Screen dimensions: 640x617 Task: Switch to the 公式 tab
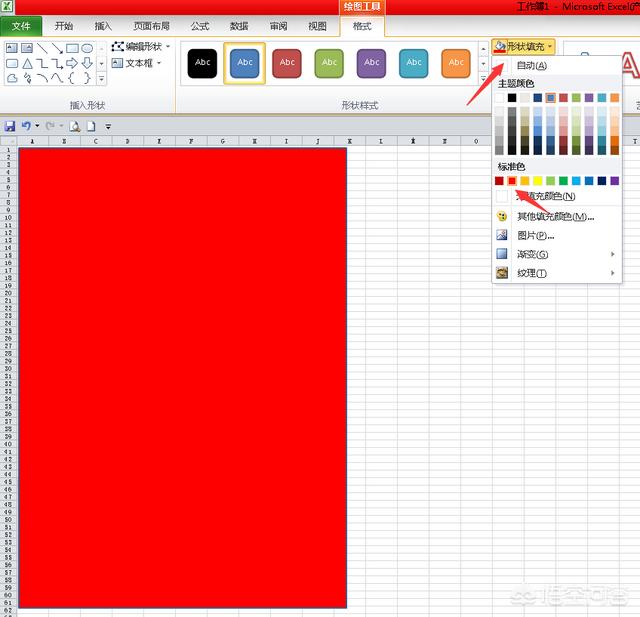[200, 26]
